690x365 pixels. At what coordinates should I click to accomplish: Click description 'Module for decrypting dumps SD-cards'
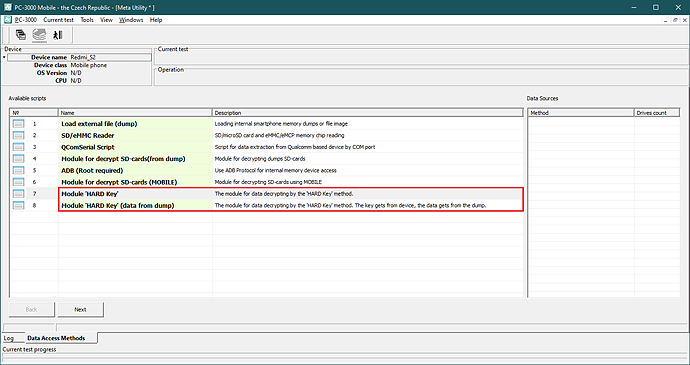[260, 159]
